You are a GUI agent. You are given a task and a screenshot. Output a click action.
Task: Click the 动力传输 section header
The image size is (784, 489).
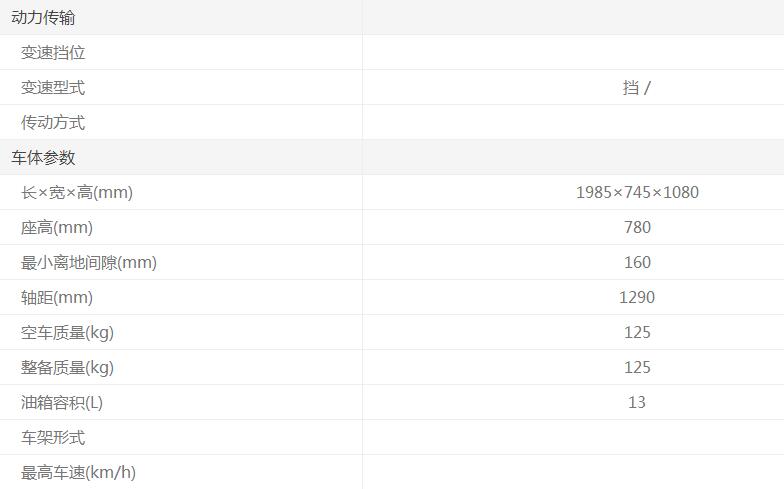(x=43, y=18)
